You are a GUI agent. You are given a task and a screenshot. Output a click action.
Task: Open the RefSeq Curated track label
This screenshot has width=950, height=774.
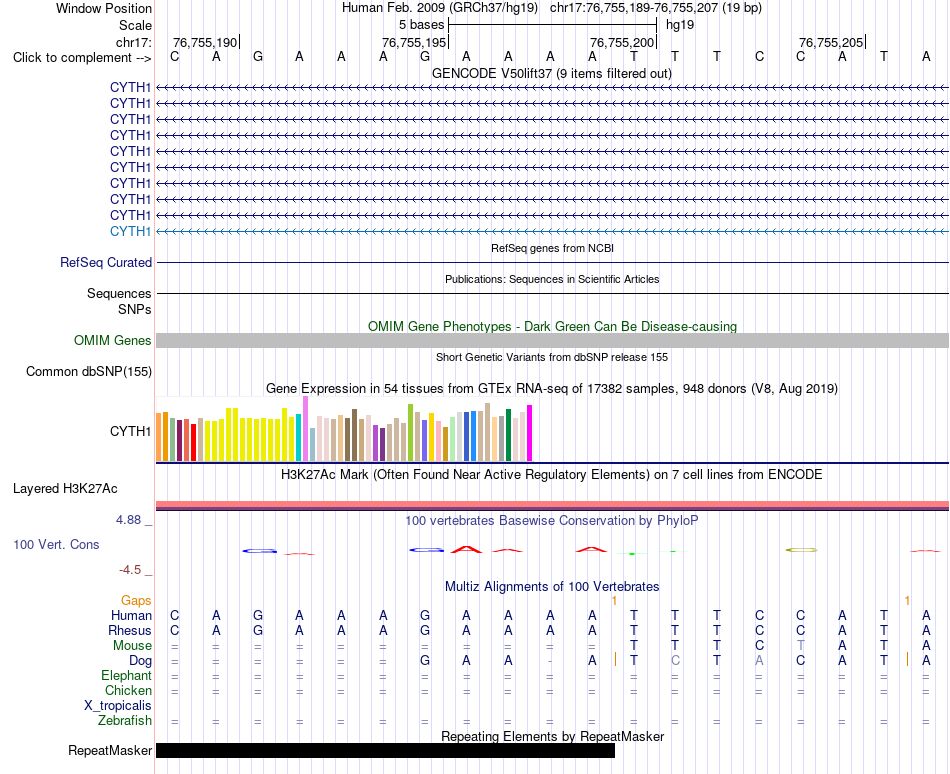(x=106, y=262)
